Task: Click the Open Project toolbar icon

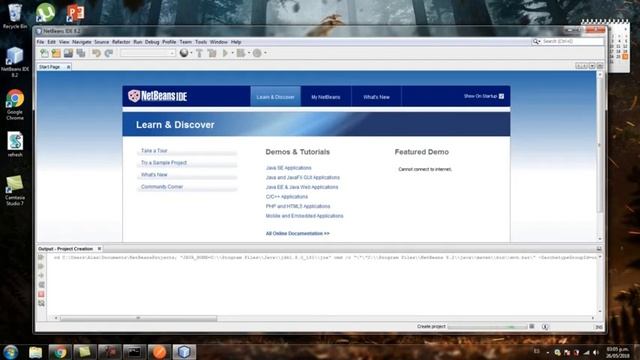Action: coord(68,53)
